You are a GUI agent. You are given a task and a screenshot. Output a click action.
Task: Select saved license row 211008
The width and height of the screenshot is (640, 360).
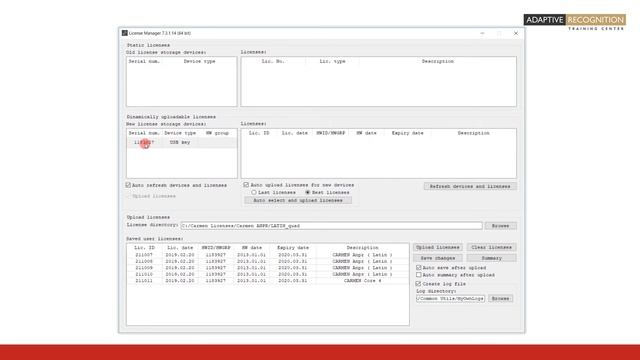pos(268,261)
